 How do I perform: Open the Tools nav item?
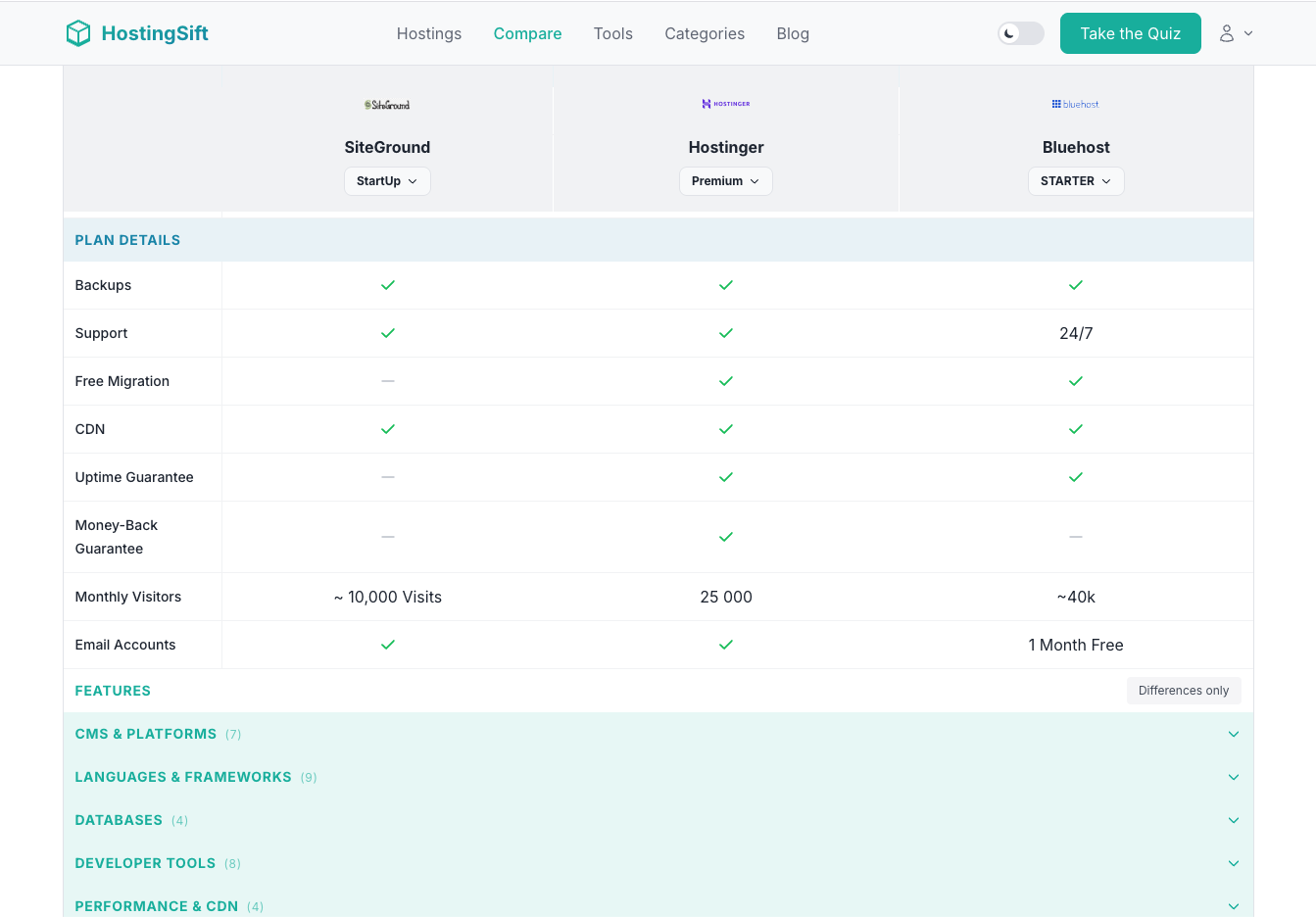click(613, 33)
